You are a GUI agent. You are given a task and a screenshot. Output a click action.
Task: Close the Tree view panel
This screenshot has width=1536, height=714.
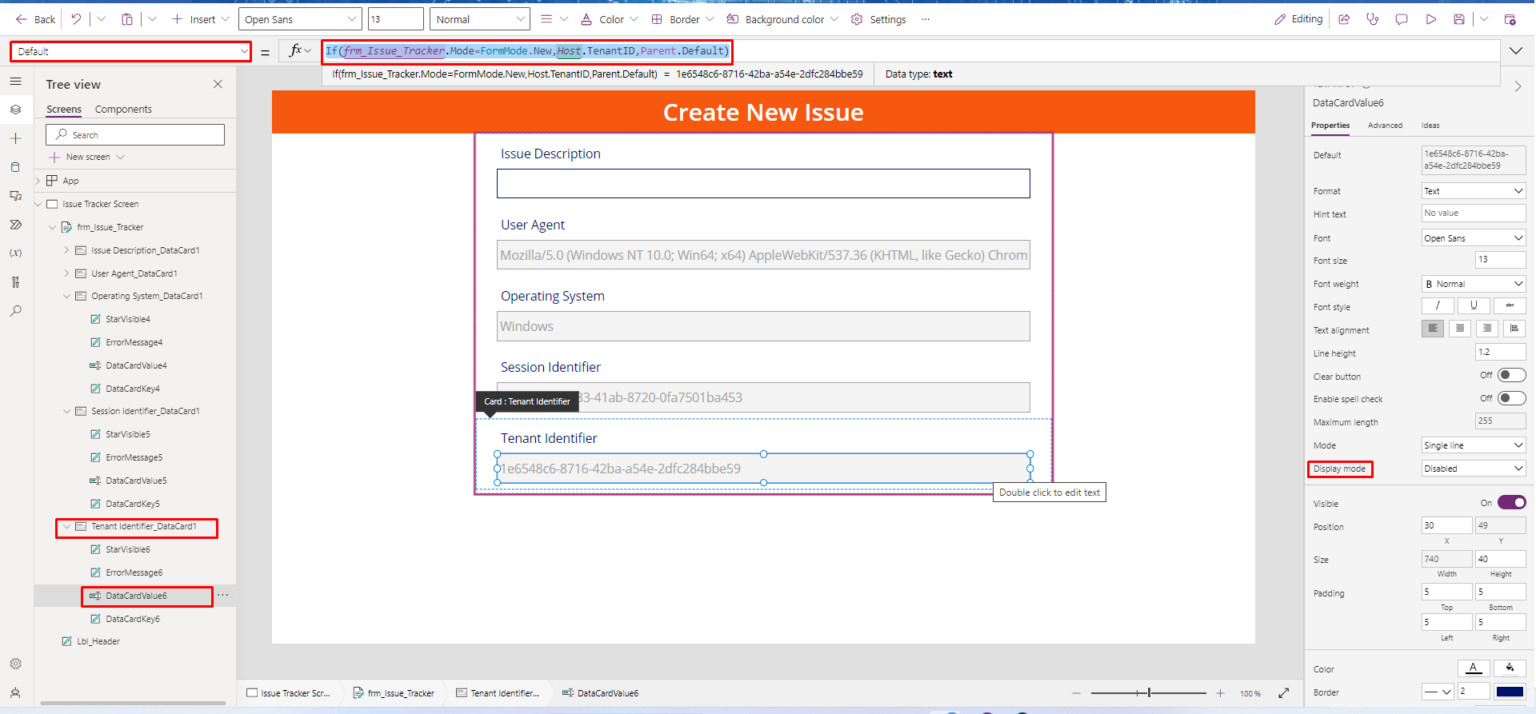tap(218, 85)
